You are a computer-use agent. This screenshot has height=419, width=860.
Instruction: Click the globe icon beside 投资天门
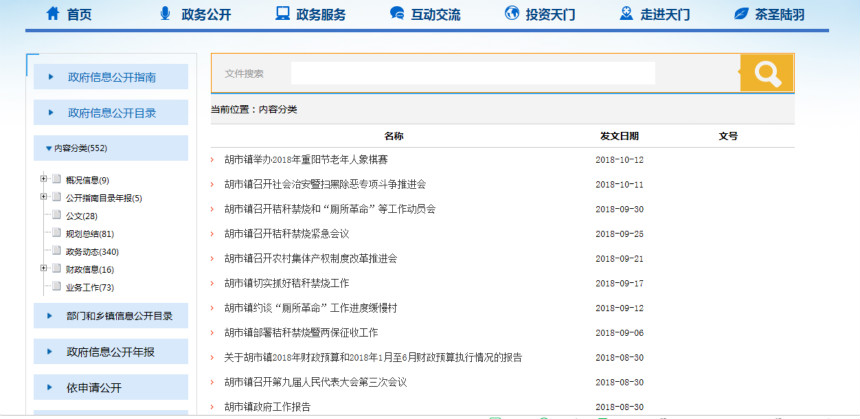click(512, 14)
